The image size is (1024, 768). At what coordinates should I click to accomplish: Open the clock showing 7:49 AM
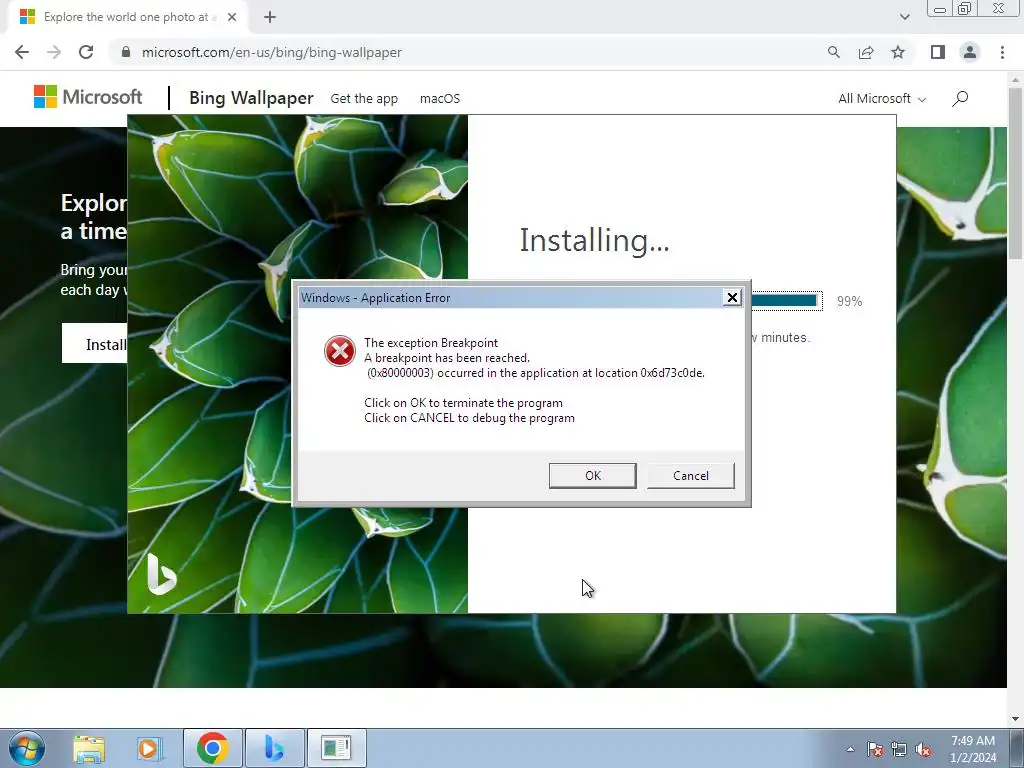coord(972,749)
